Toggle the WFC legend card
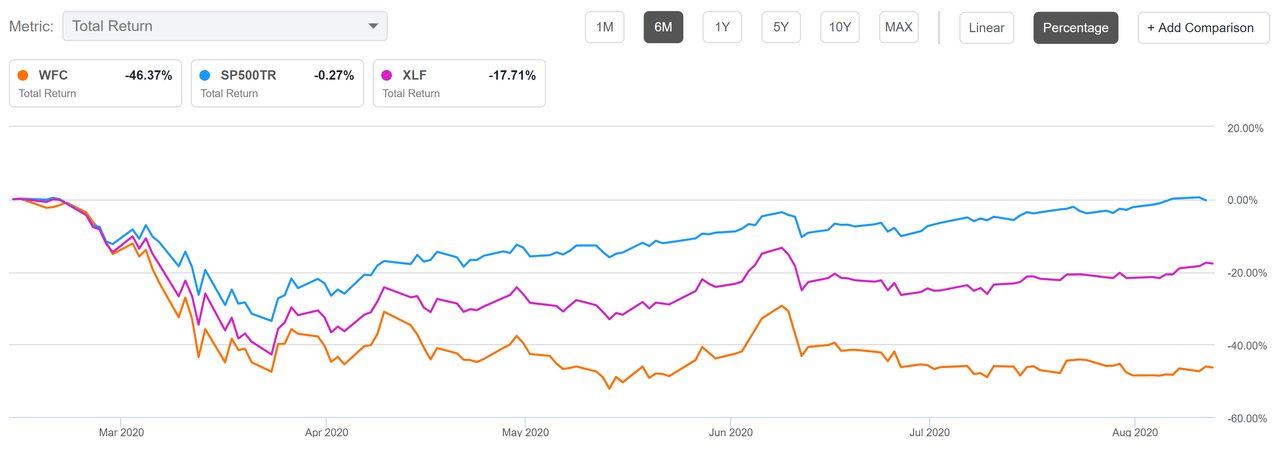The image size is (1280, 453). coord(96,84)
